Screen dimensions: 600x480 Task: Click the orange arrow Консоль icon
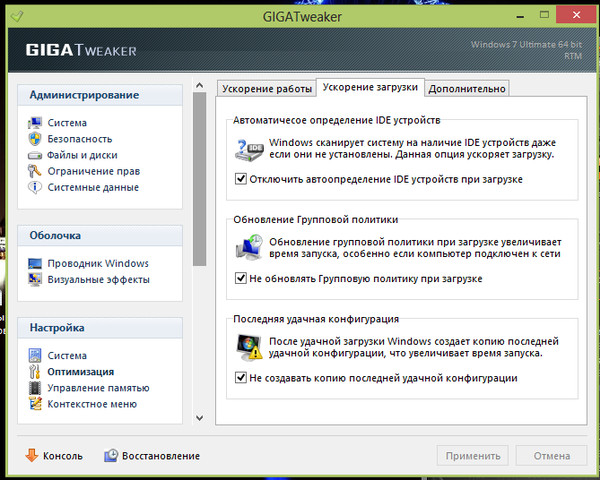pyautogui.click(x=31, y=456)
